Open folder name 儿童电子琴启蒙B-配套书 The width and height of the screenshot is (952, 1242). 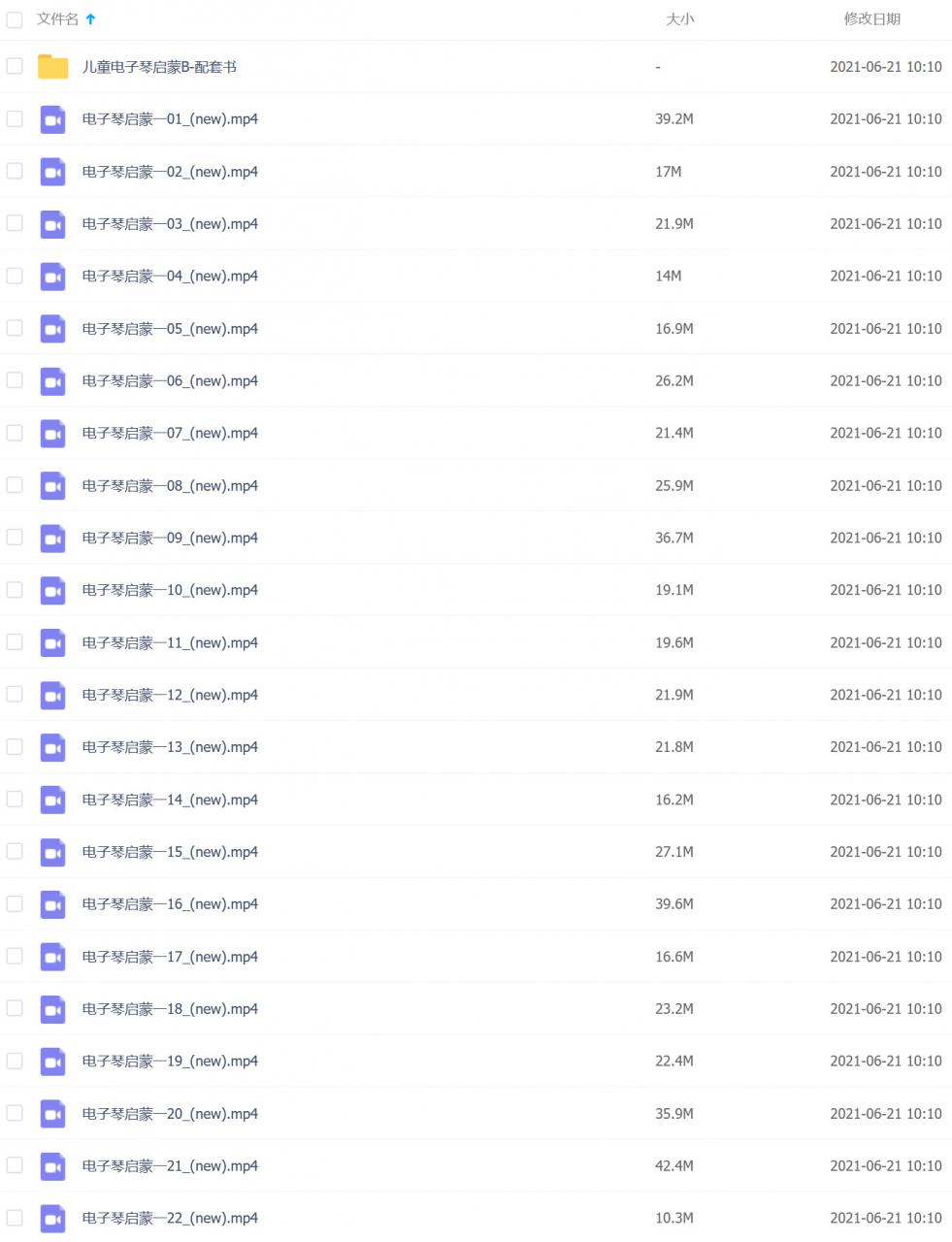click(x=159, y=67)
